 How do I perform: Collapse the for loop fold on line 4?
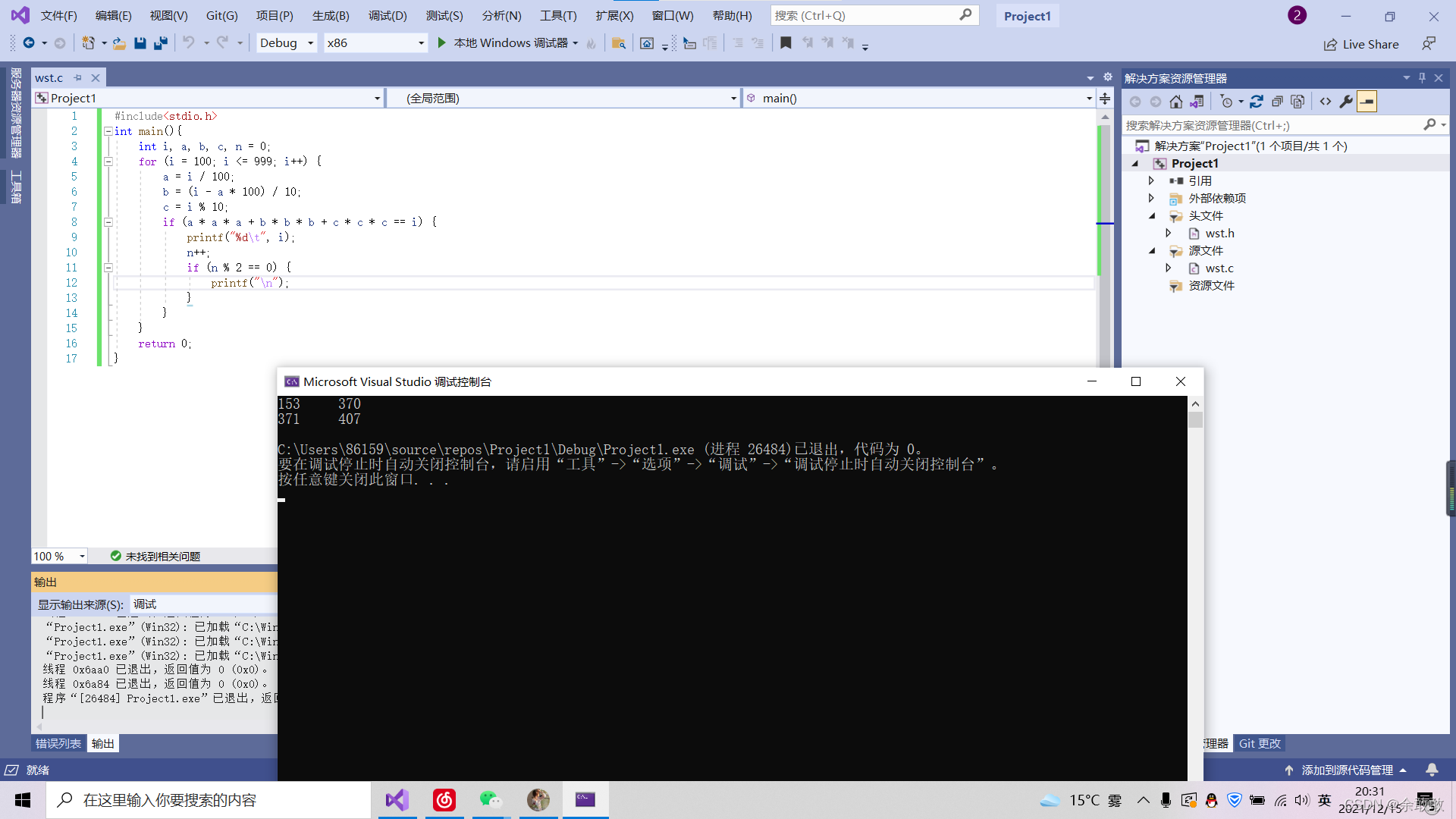pos(108,162)
